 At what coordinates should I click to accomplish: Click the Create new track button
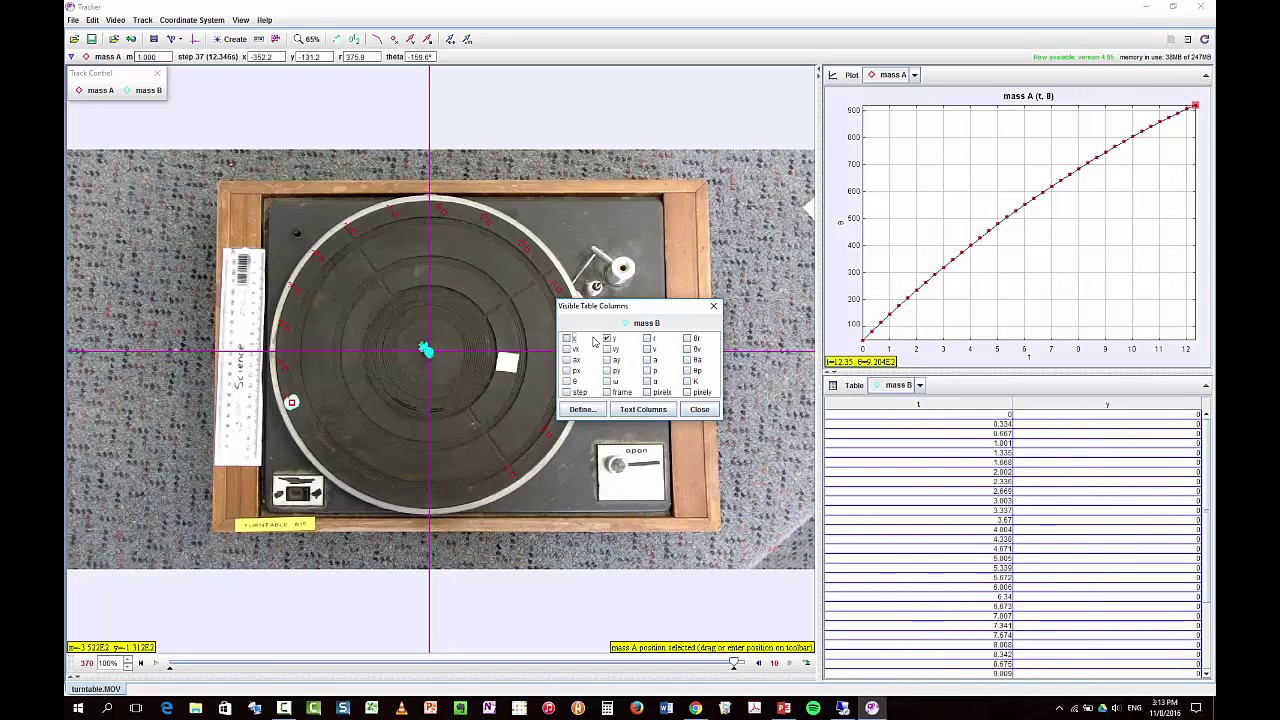(230, 39)
